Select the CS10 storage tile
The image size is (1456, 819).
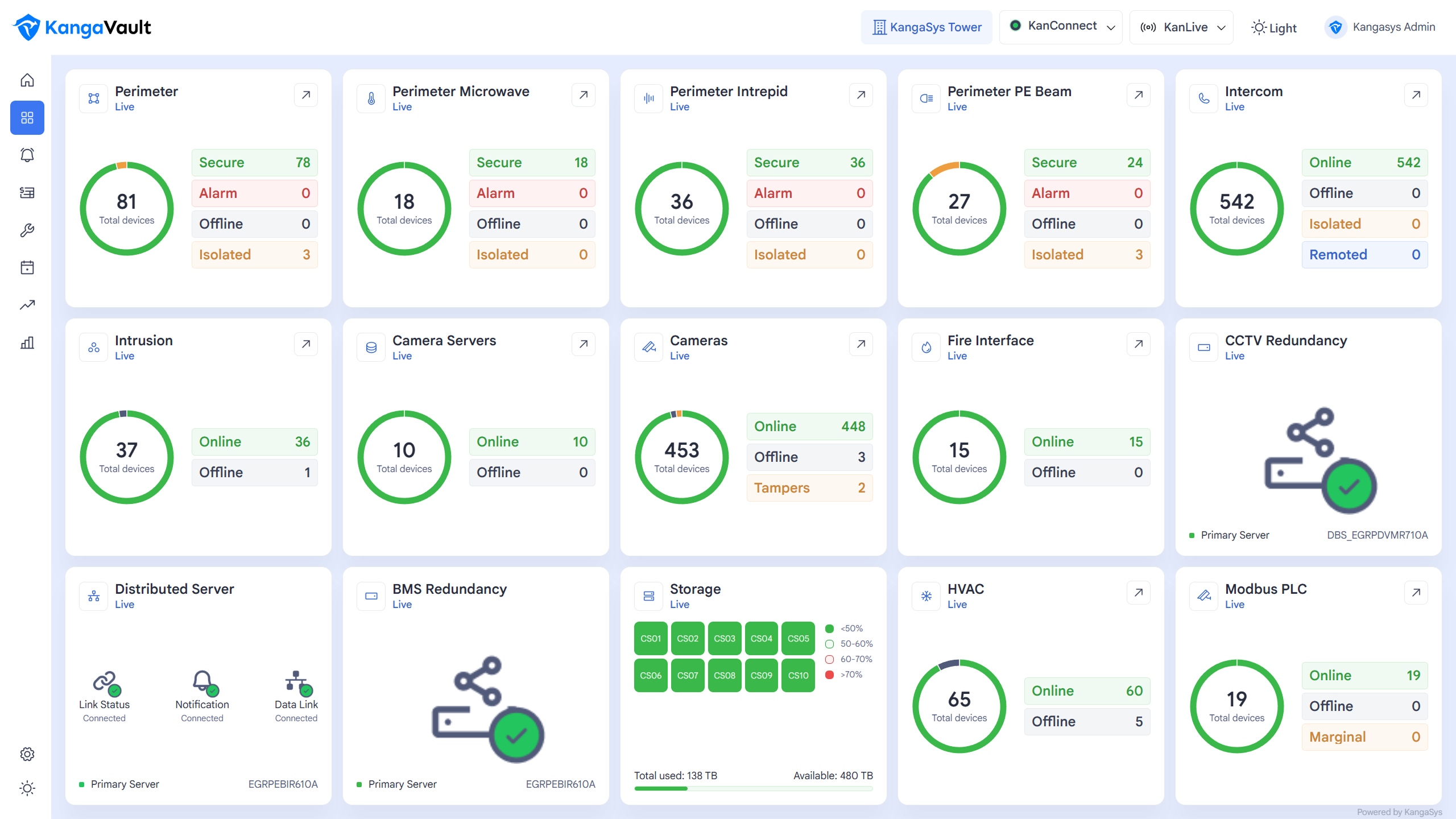coord(798,675)
